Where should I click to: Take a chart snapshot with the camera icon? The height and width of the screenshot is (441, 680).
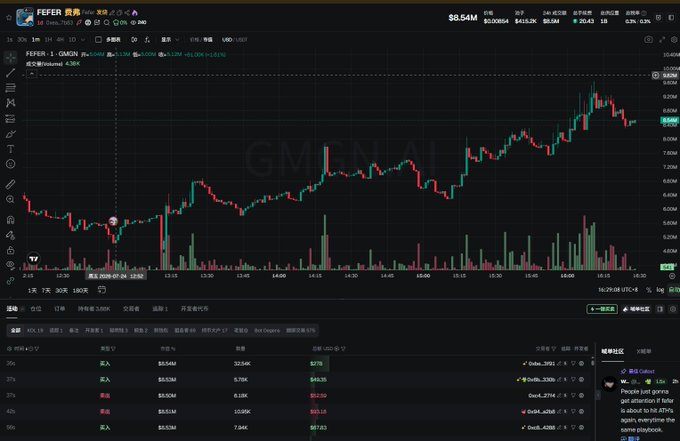click(x=648, y=39)
